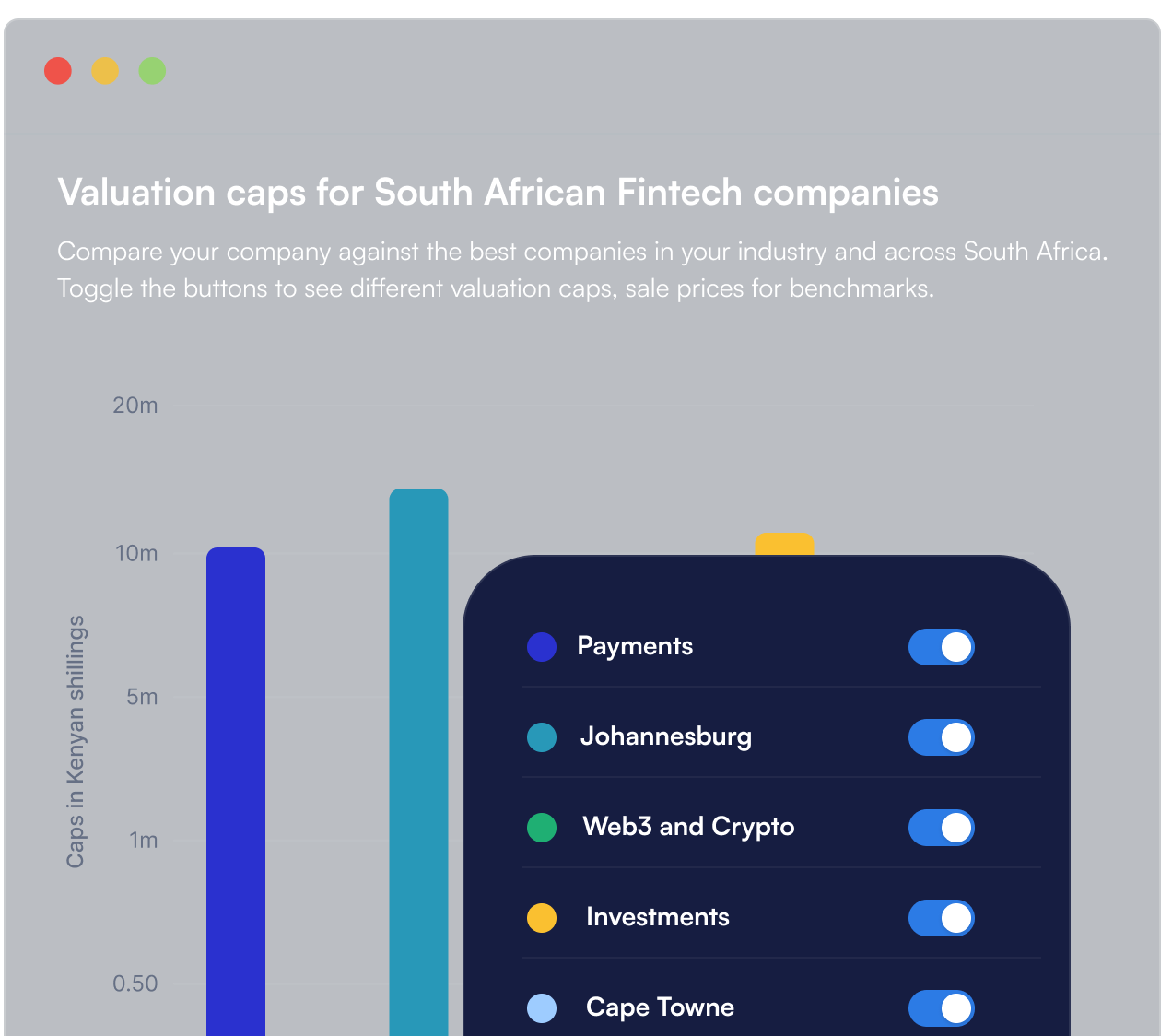The width and height of the screenshot is (1172, 1036).
Task: Toggle the Cape Towne switch
Action: 941,1008
